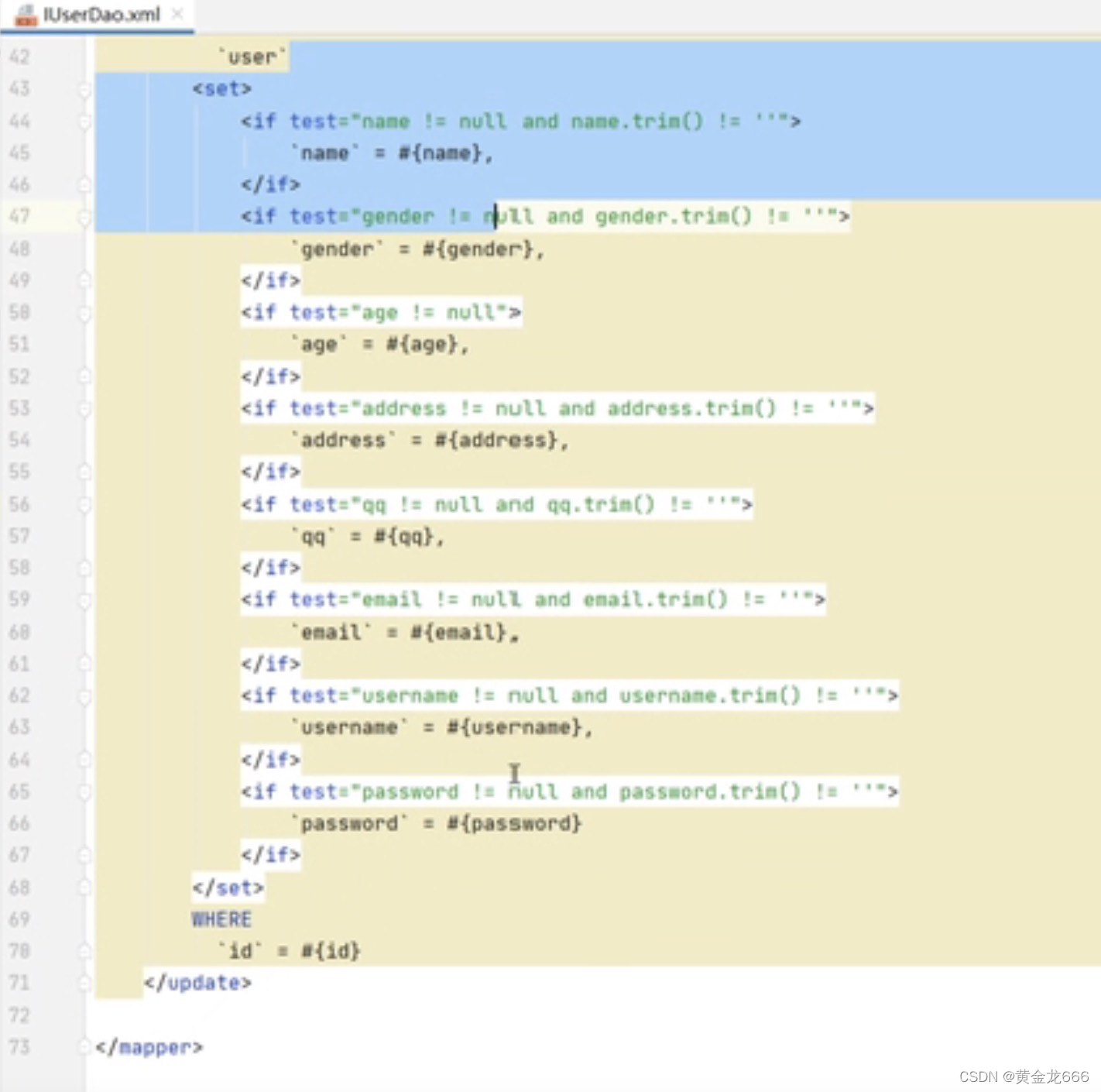Click the closing </set> tag

(228, 888)
